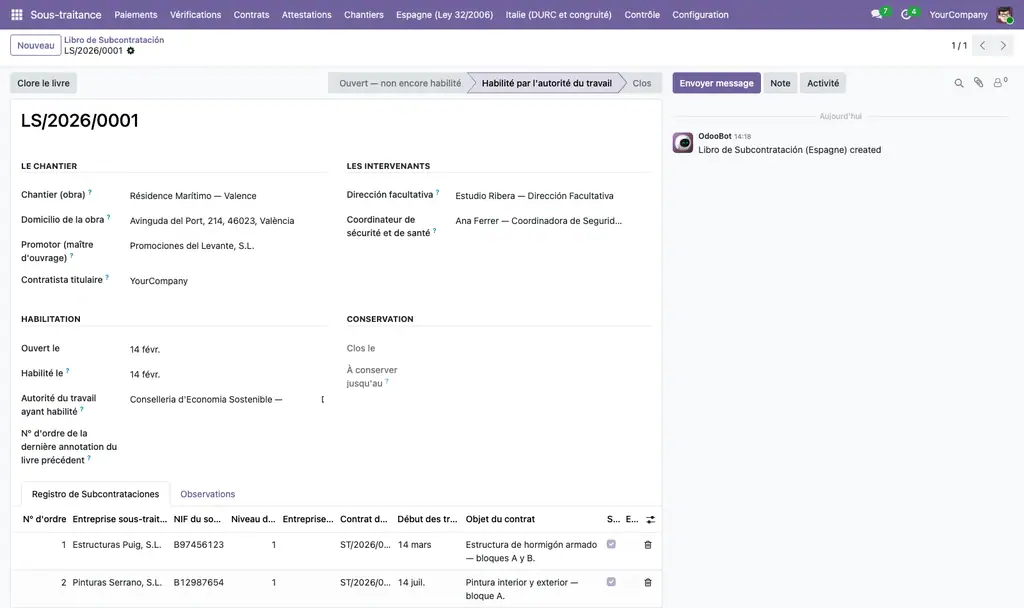Click the gear icon next to LS/2026/0001
Image resolution: width=1024 pixels, height=608 pixels.
131,51
